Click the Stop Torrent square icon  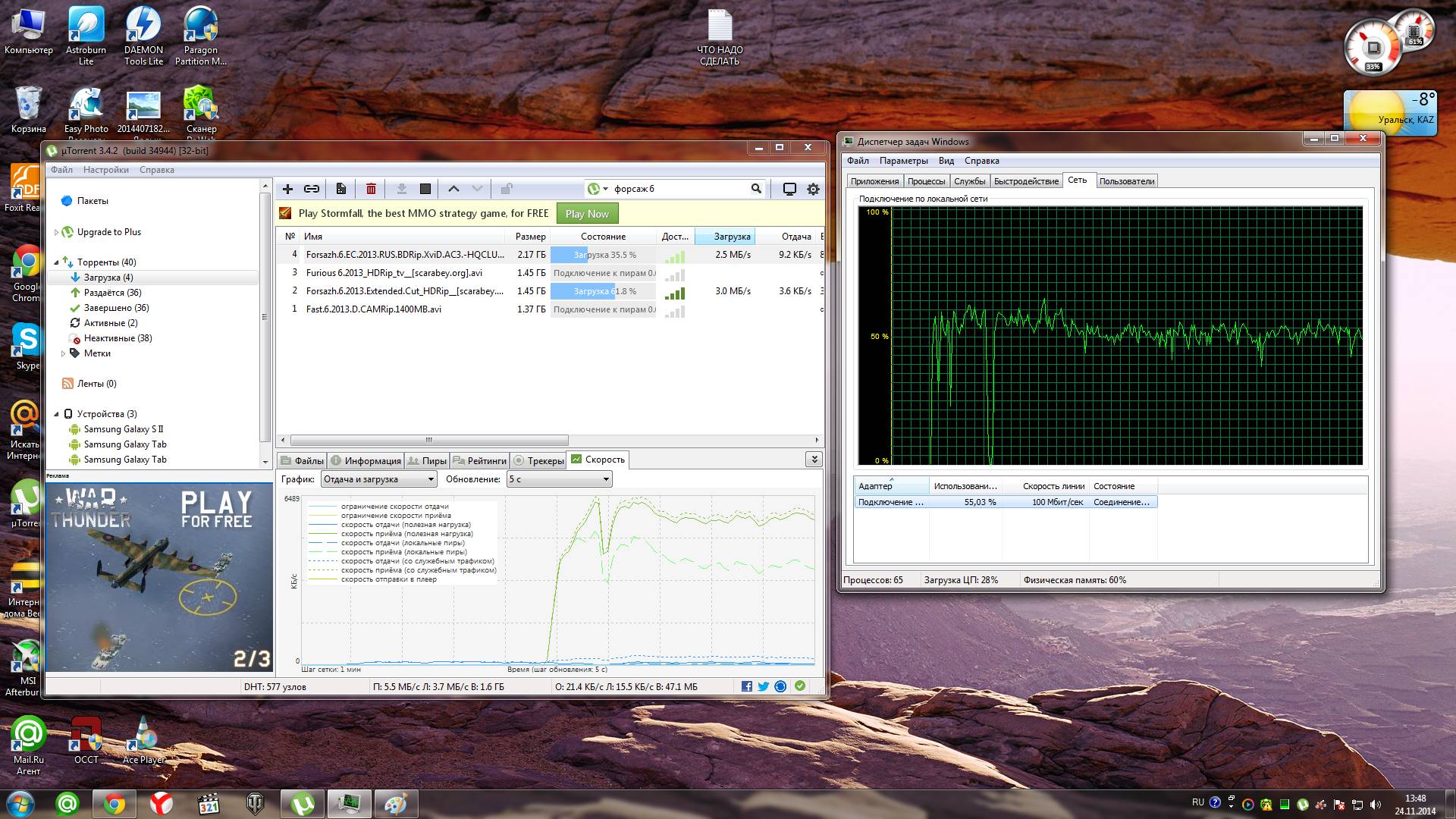pyautogui.click(x=425, y=189)
